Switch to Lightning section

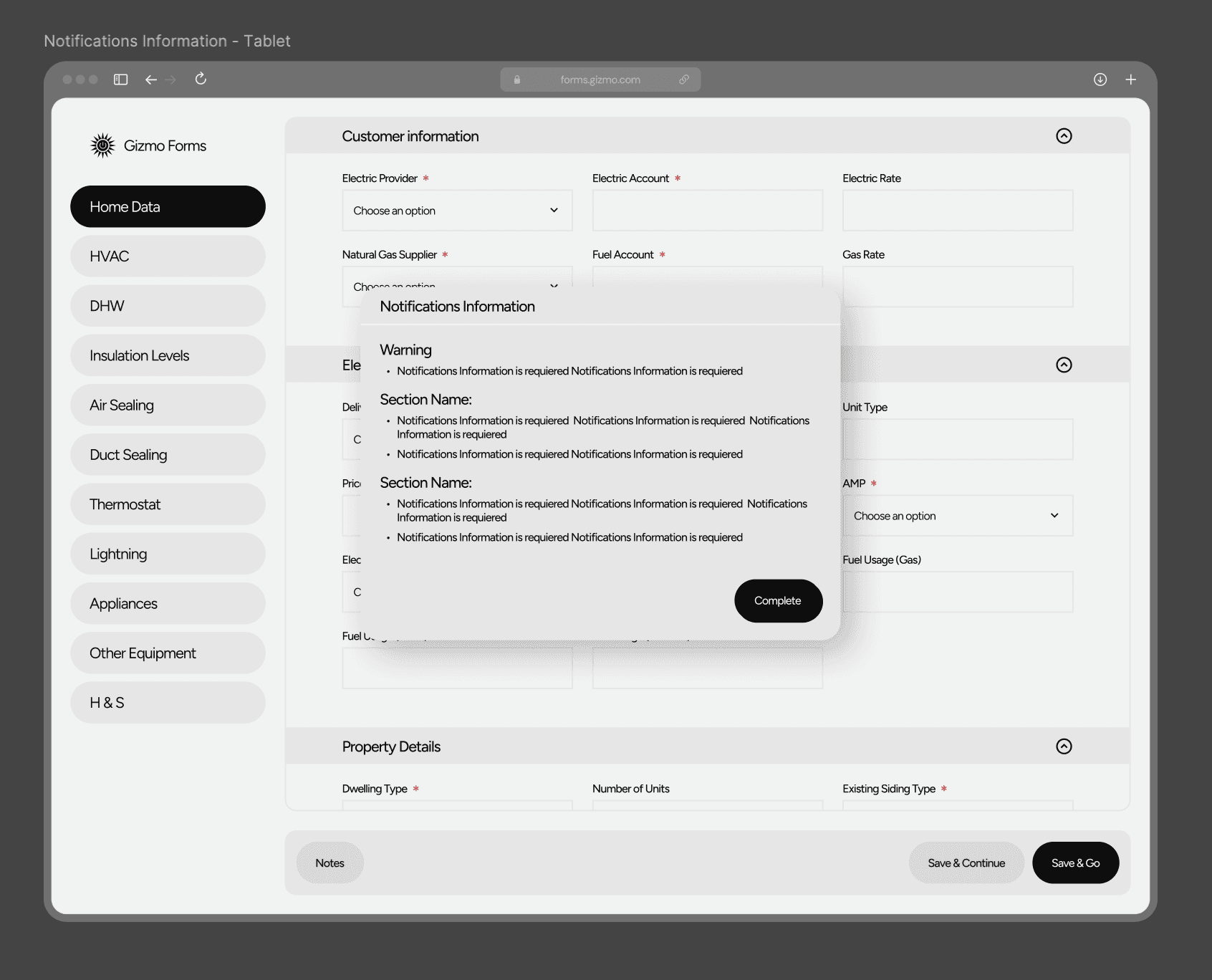tap(168, 554)
